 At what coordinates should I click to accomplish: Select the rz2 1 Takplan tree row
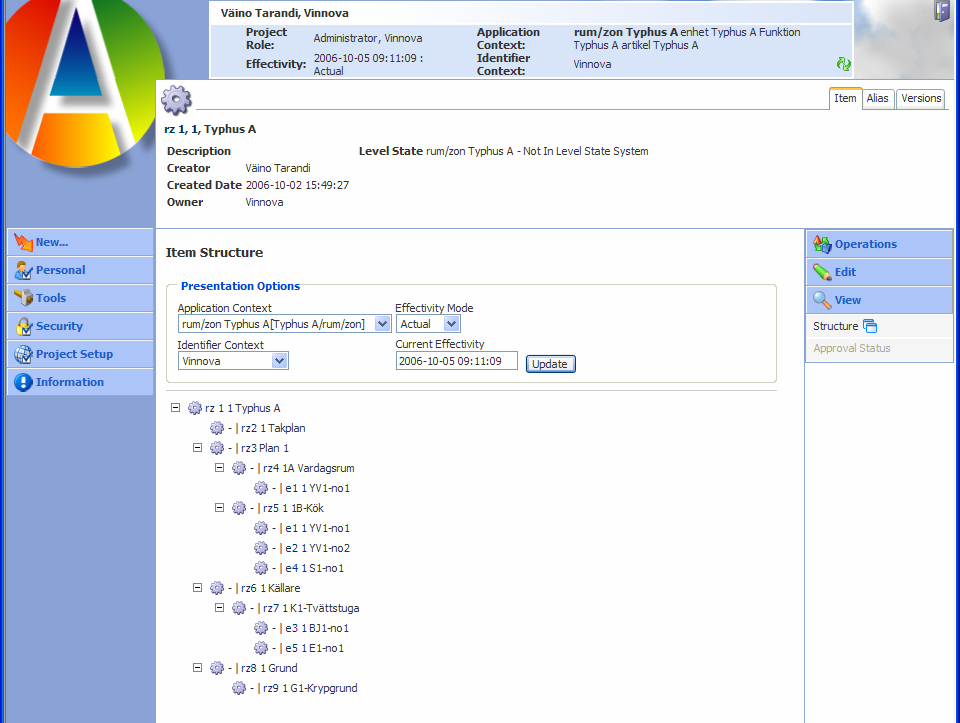pyautogui.click(x=273, y=429)
